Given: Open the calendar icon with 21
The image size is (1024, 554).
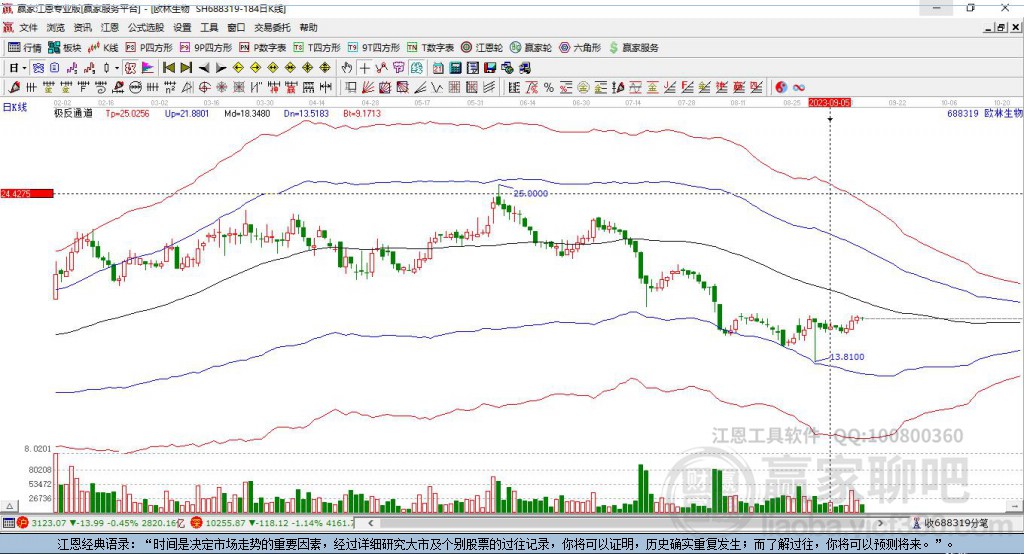Looking at the screenshot, I should [x=438, y=68].
